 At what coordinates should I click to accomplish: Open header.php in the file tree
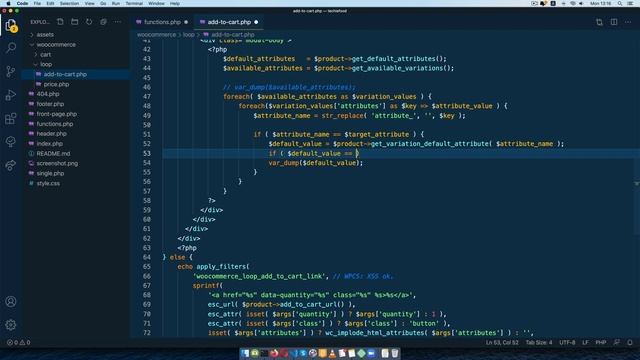51,133
